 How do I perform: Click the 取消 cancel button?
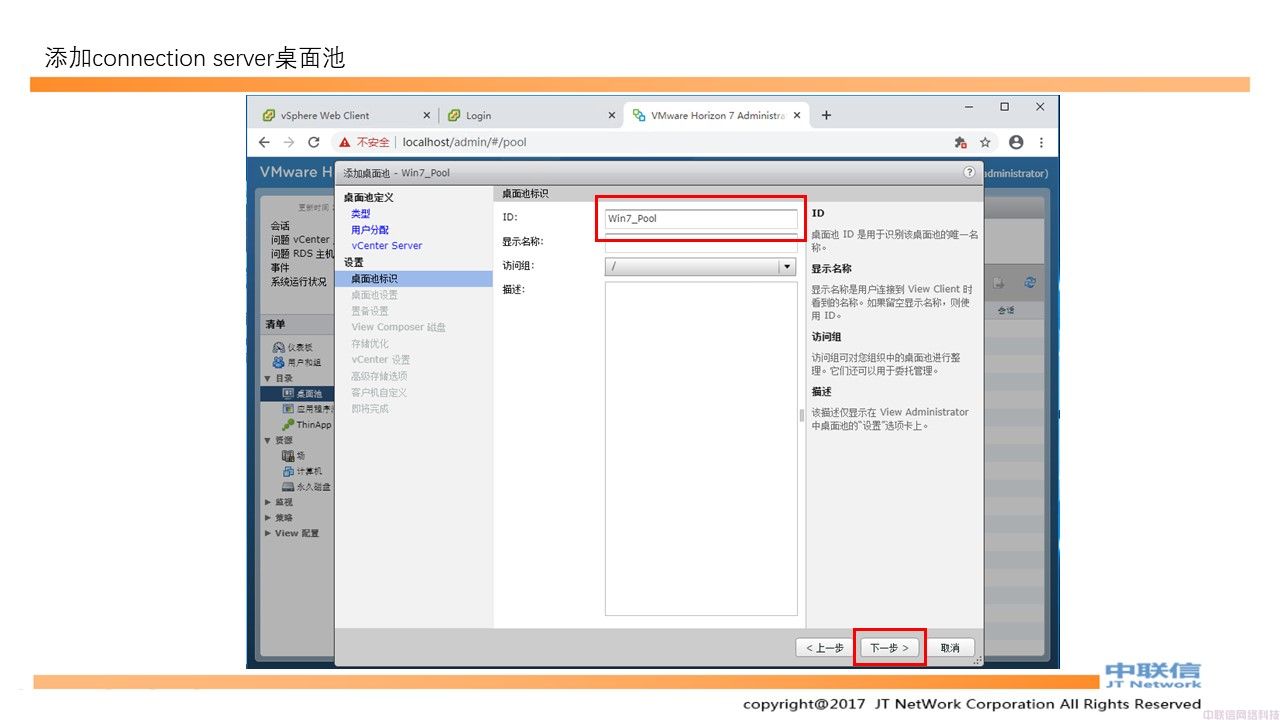[950, 648]
